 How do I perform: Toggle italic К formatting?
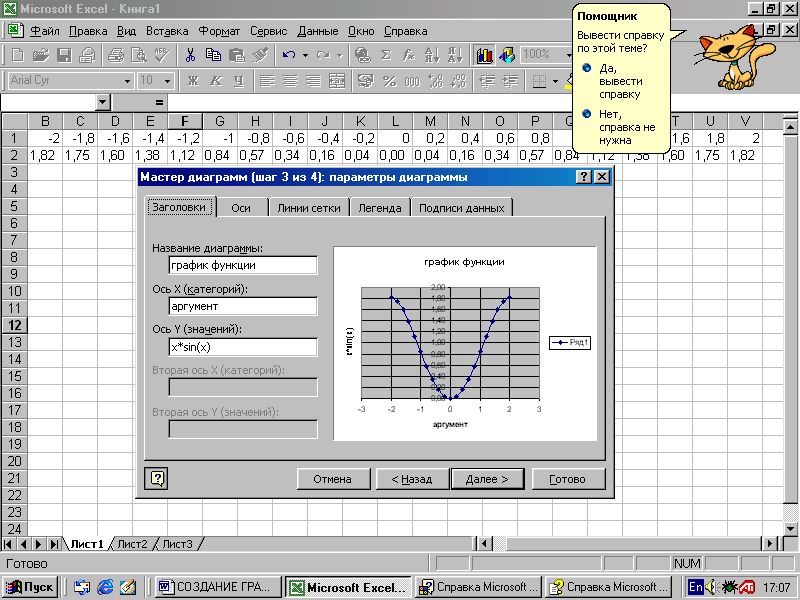(216, 81)
